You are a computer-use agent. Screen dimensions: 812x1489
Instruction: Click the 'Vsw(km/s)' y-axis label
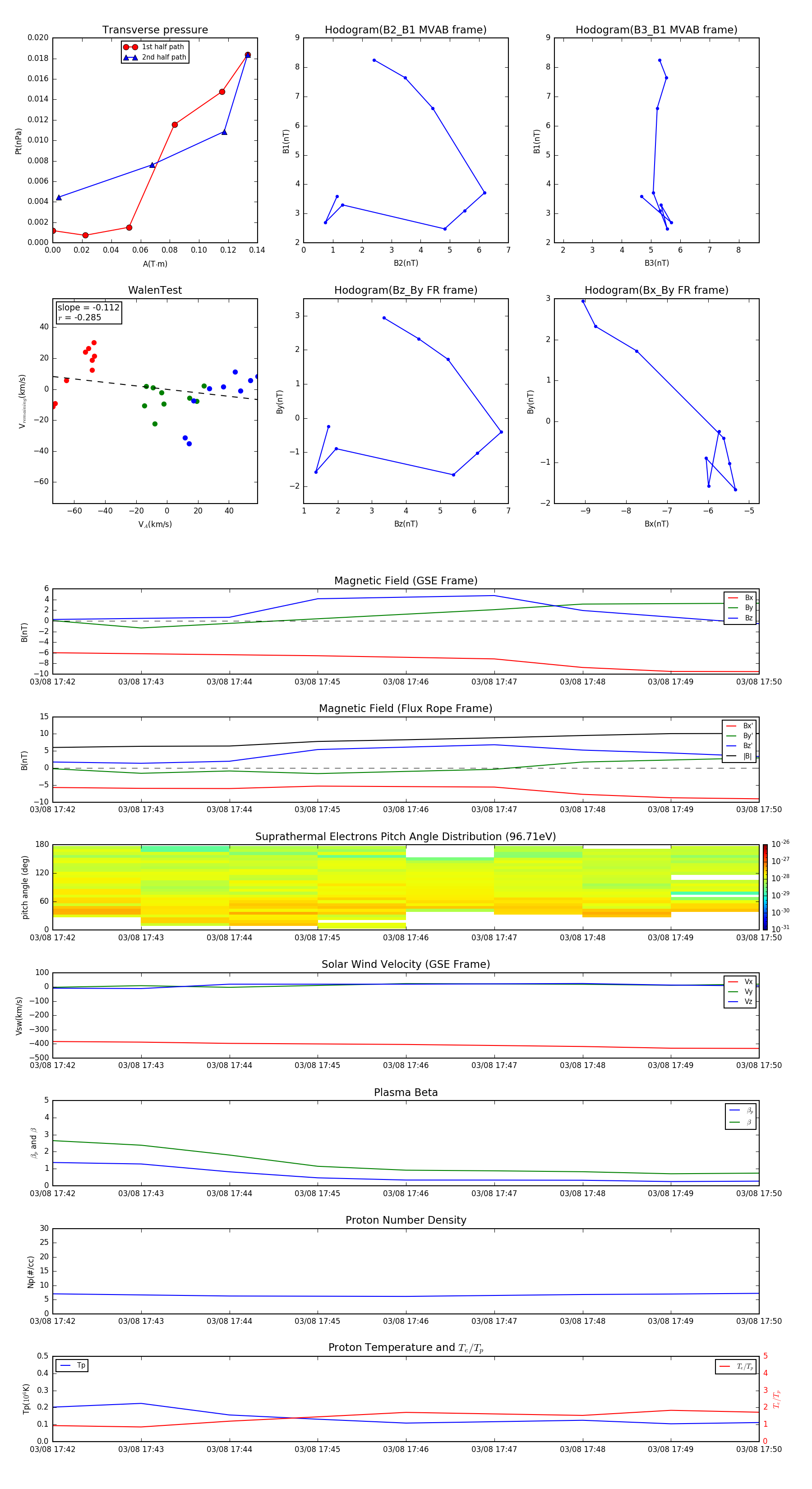[19, 1016]
